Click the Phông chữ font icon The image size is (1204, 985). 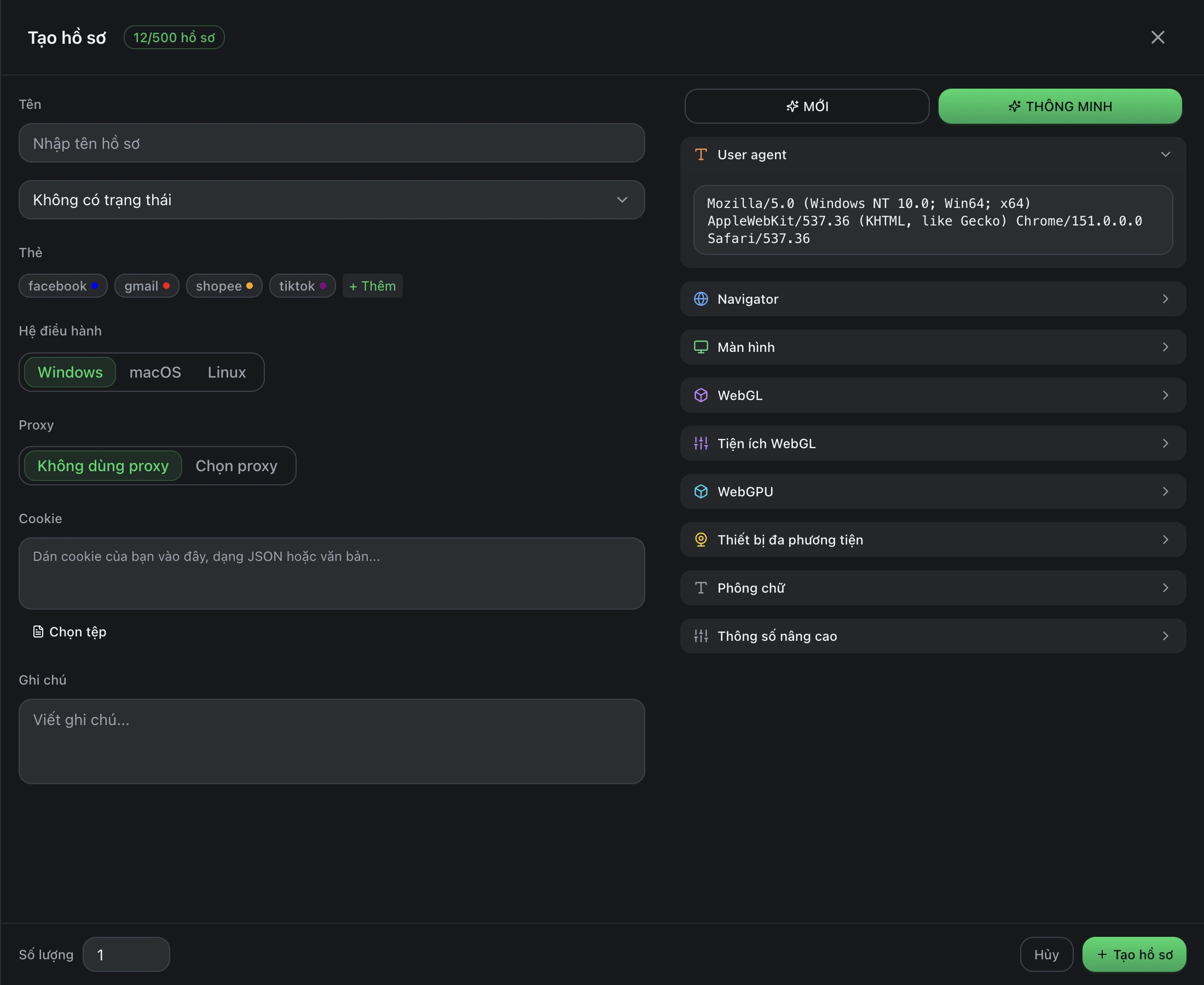701,588
